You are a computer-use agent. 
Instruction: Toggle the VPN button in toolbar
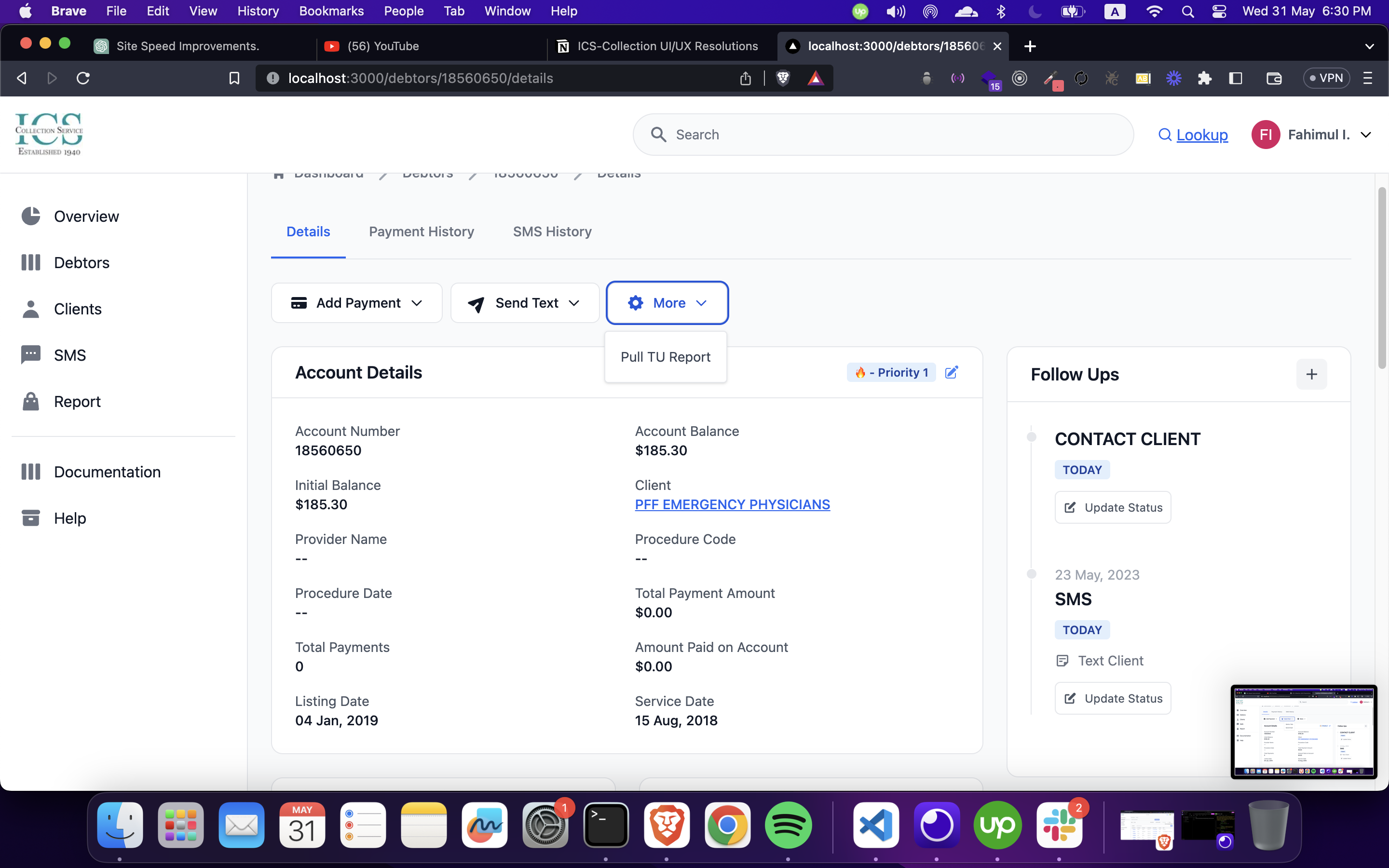[1326, 78]
